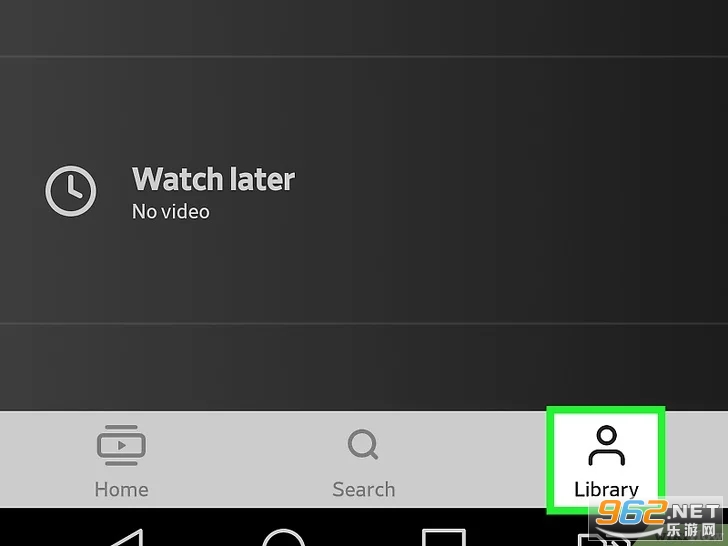Tap the clock icon beside Watch later
The width and height of the screenshot is (728, 546).
click(71, 191)
